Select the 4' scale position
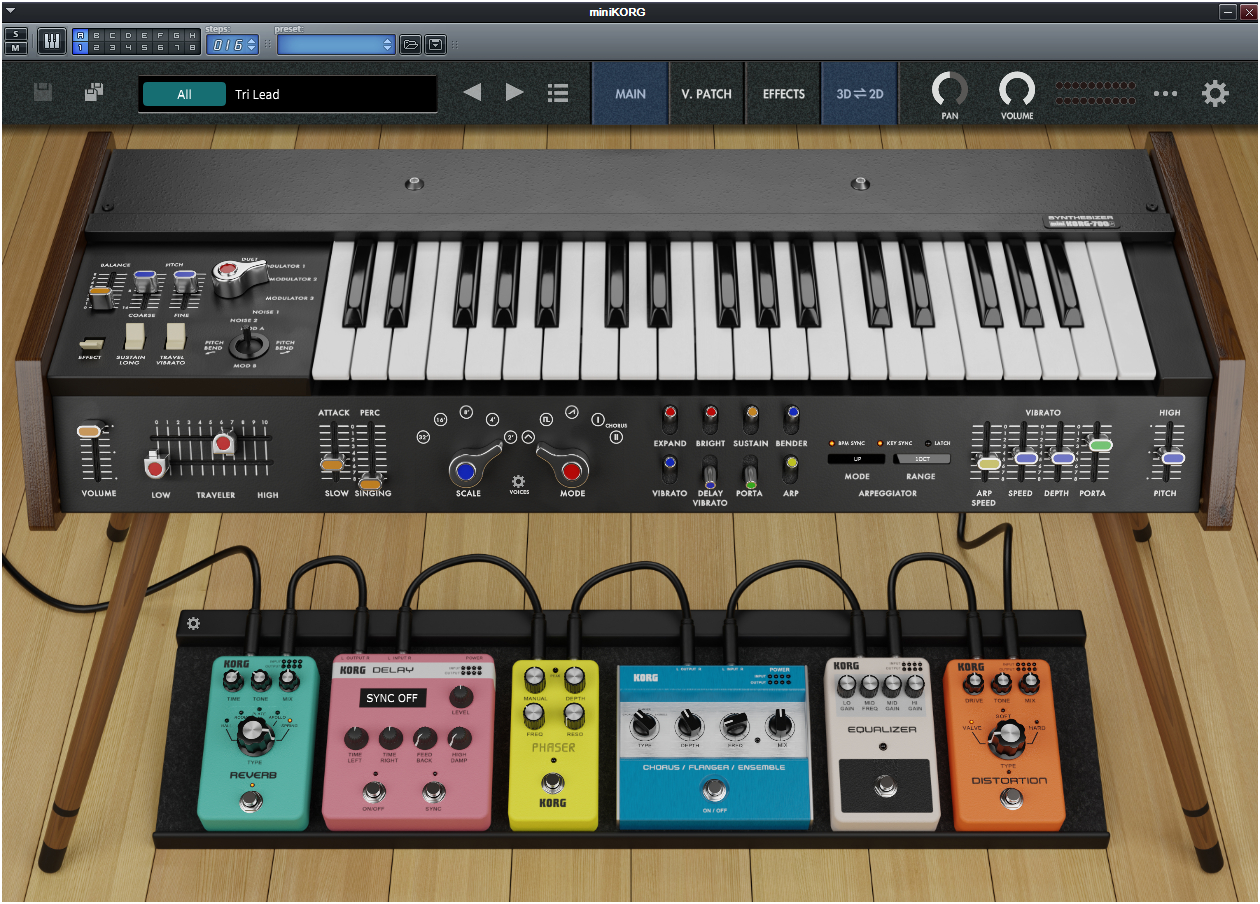The height and width of the screenshot is (904, 1260). point(492,419)
